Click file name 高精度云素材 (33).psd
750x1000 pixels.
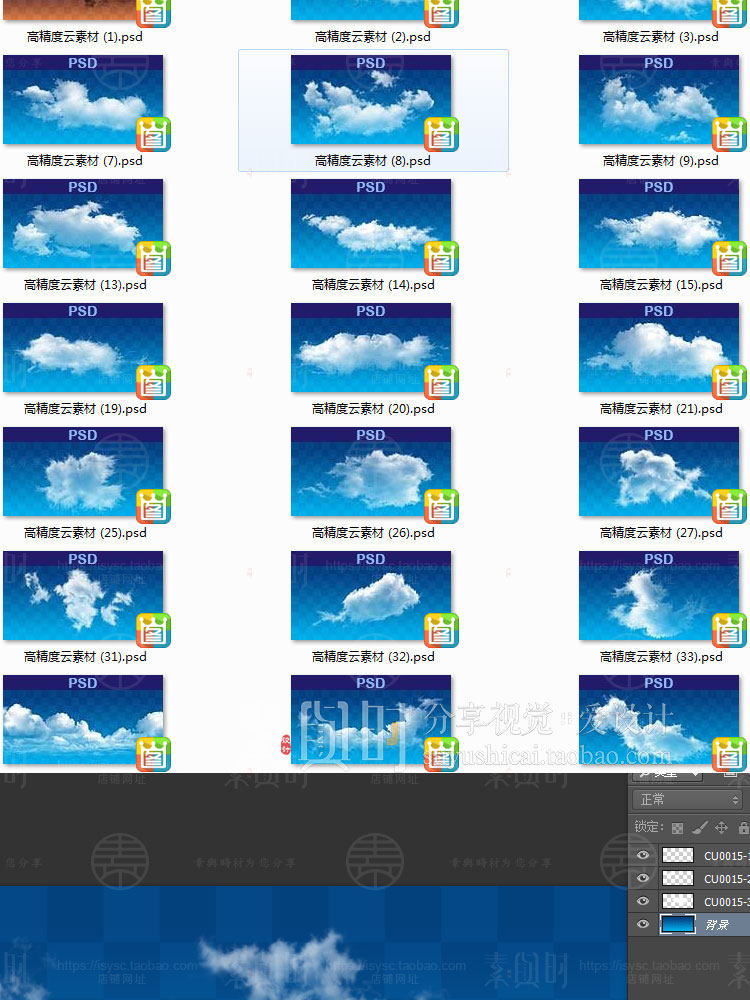tap(661, 657)
